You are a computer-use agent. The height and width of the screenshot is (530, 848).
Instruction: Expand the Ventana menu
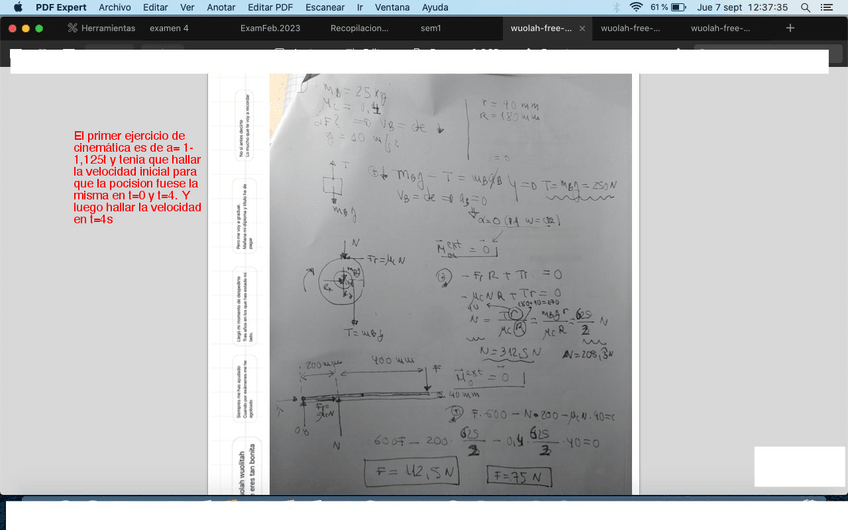pos(392,7)
